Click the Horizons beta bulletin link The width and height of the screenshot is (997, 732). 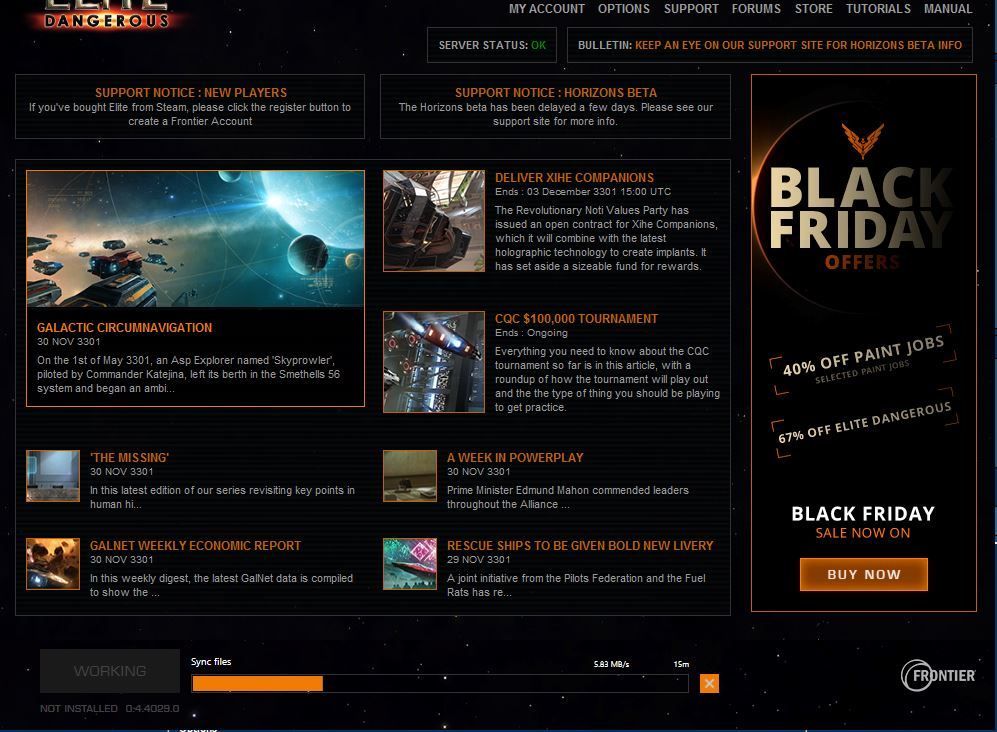(798, 45)
